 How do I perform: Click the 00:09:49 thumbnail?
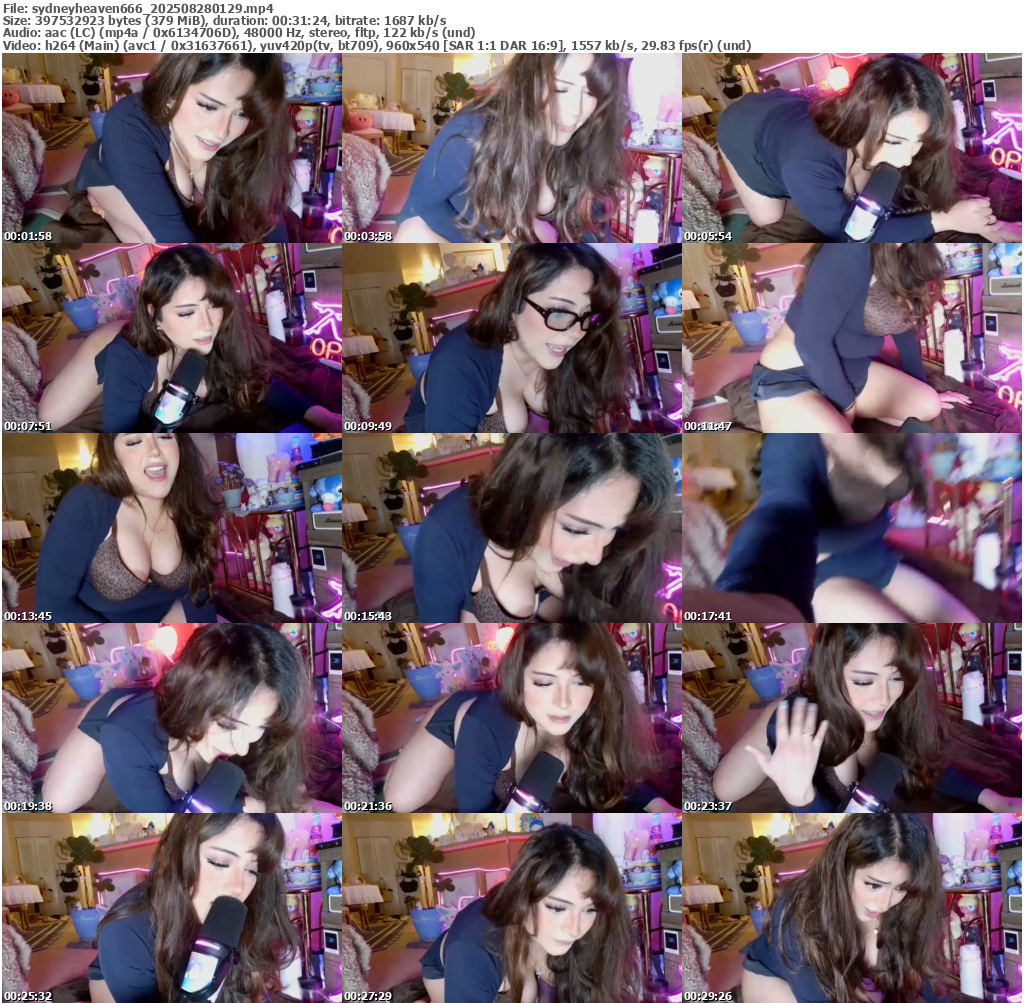(511, 338)
